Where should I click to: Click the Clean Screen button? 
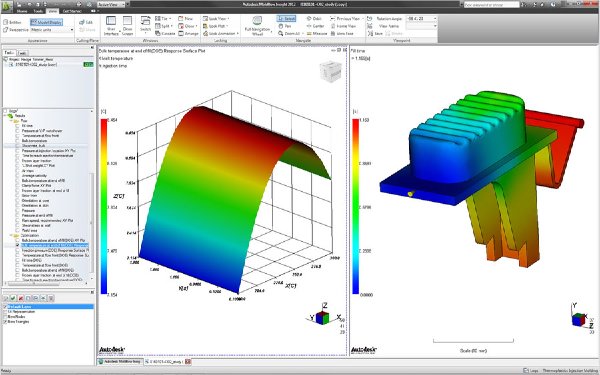coord(127,25)
